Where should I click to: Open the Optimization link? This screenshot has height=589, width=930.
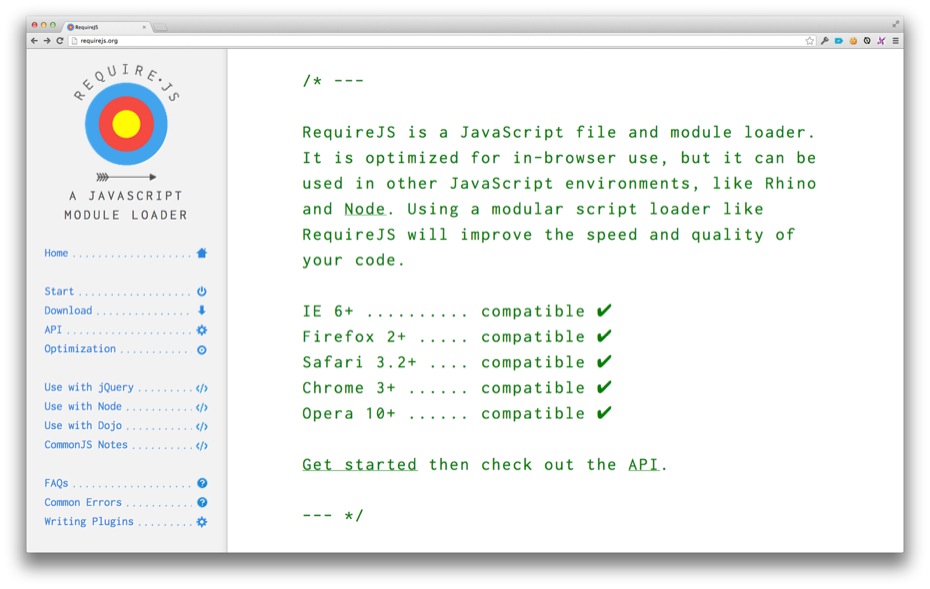tap(80, 349)
